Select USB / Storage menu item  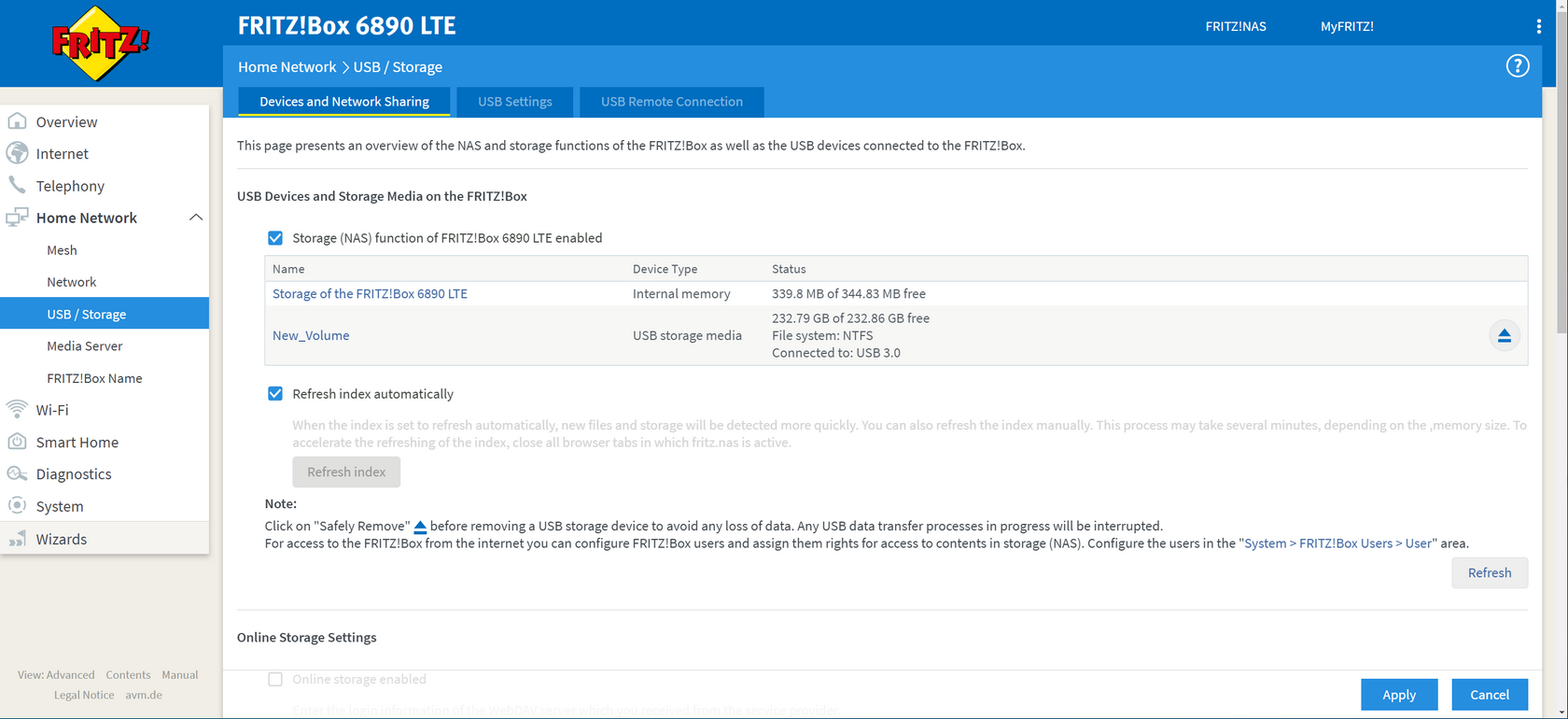[x=105, y=314]
